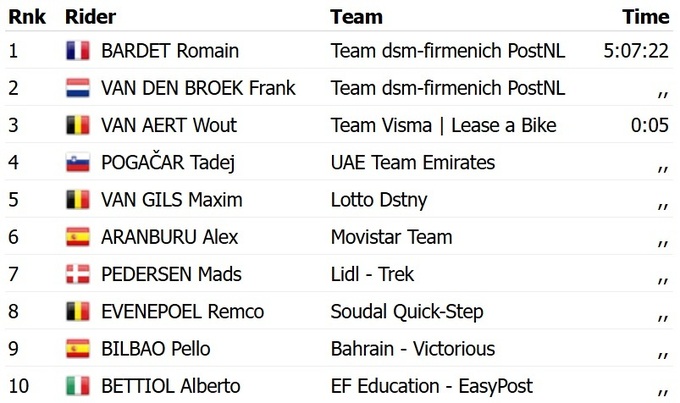Sort by the Team column header
The height and width of the screenshot is (403, 680).
pos(356,17)
